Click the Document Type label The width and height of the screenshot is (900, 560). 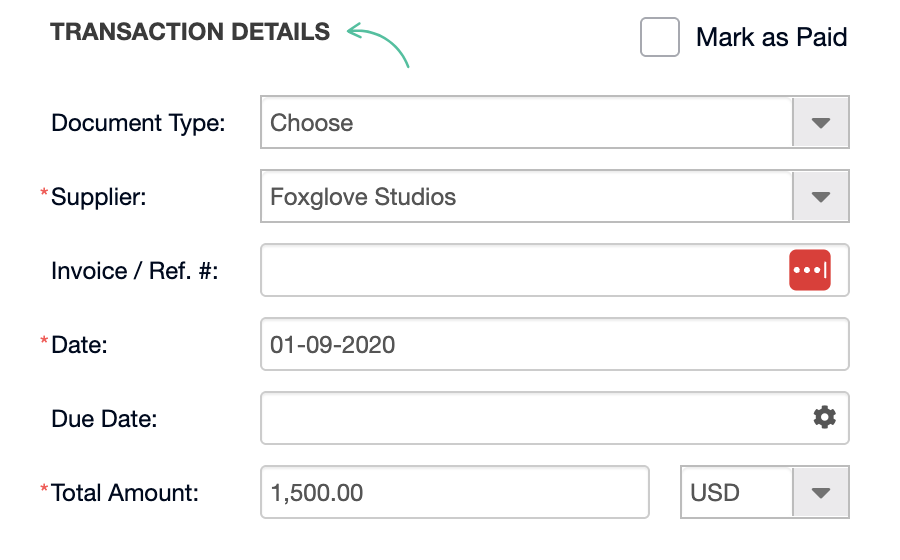coord(138,123)
